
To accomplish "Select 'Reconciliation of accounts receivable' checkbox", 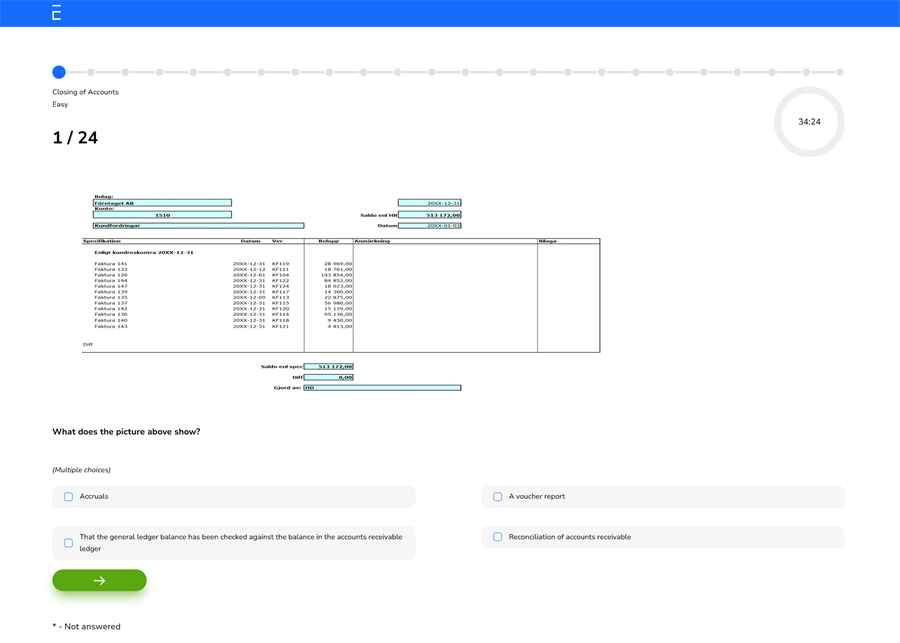I will (497, 537).
